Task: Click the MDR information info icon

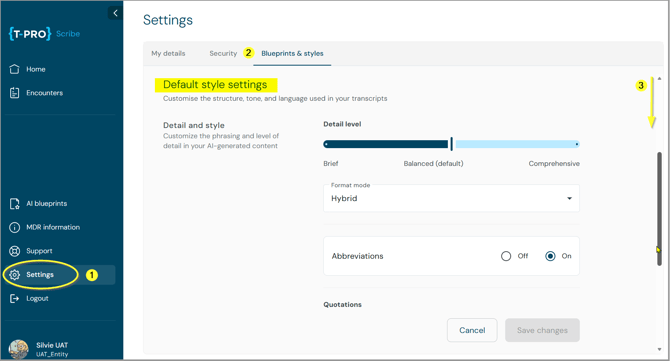Action: point(15,227)
